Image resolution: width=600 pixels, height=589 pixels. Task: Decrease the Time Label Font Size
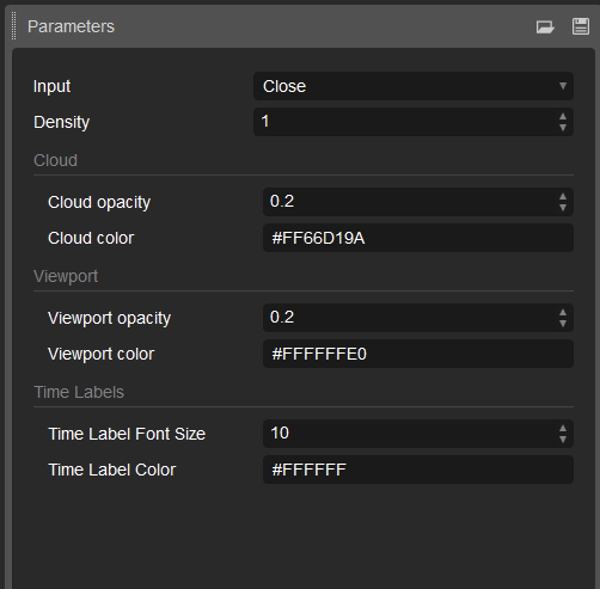click(563, 440)
